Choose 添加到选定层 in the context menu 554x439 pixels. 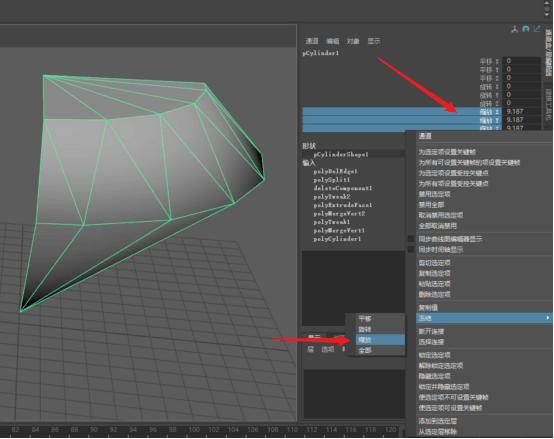coord(437,421)
